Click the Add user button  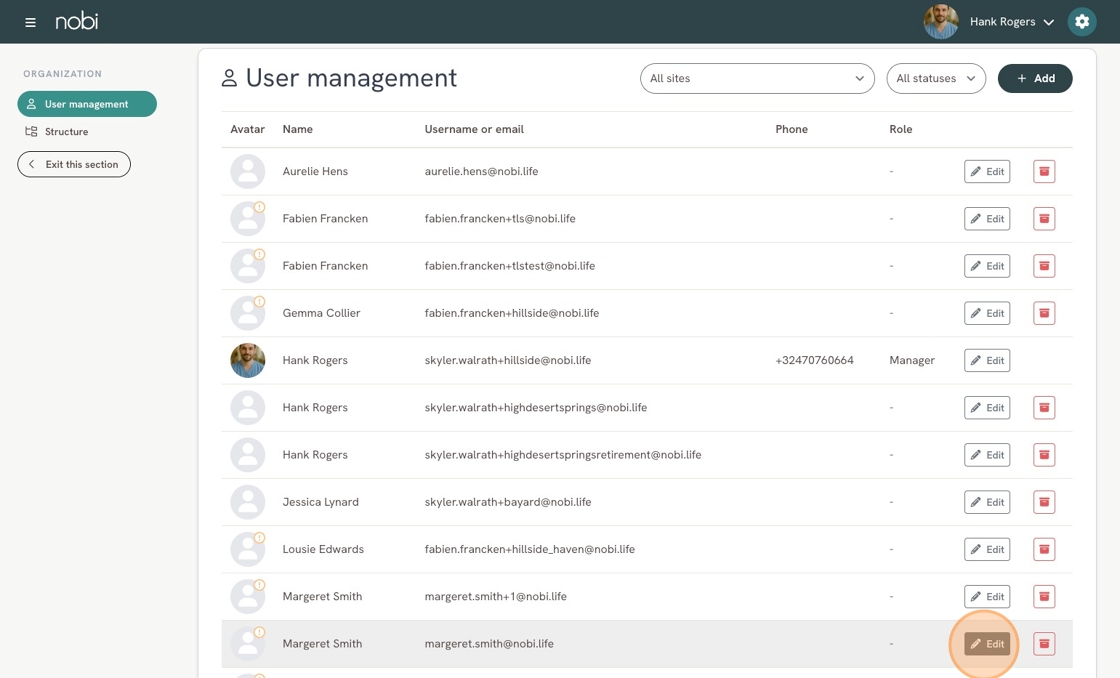(x=1034, y=78)
